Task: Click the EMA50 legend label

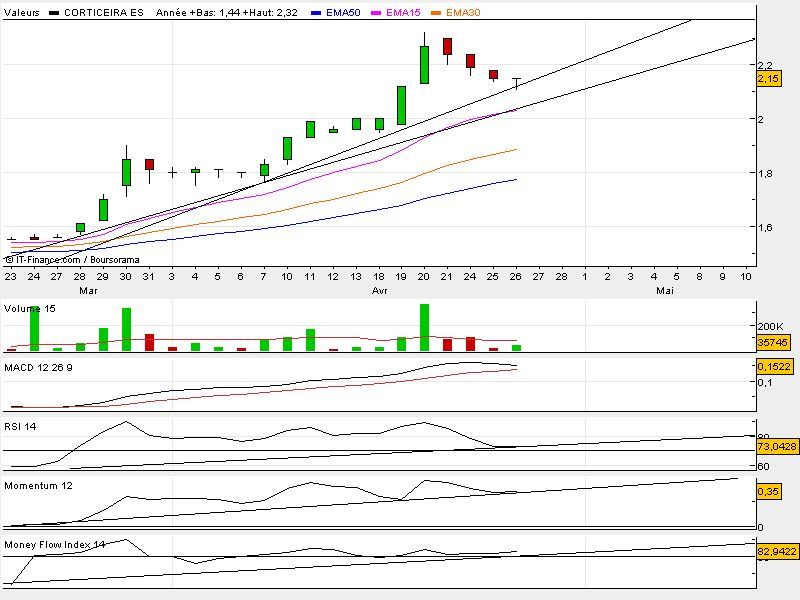Action: click(x=343, y=12)
